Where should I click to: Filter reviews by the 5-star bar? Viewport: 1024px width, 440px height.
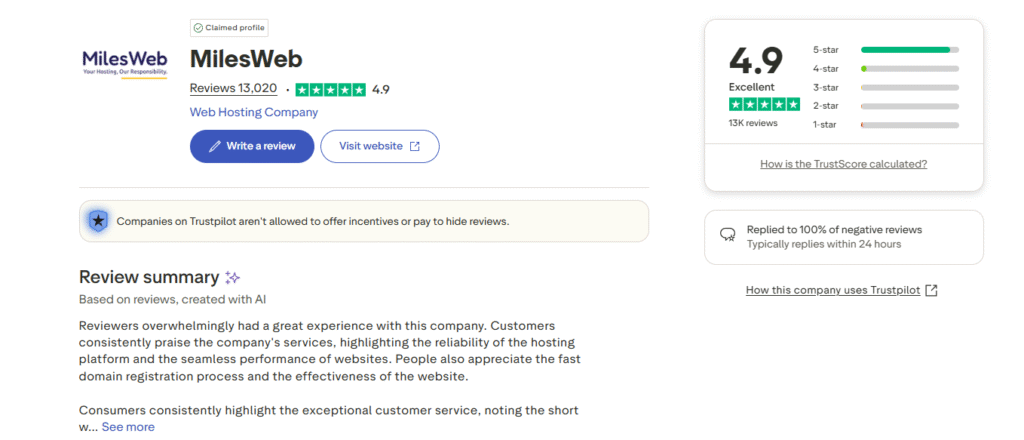[x=909, y=49]
